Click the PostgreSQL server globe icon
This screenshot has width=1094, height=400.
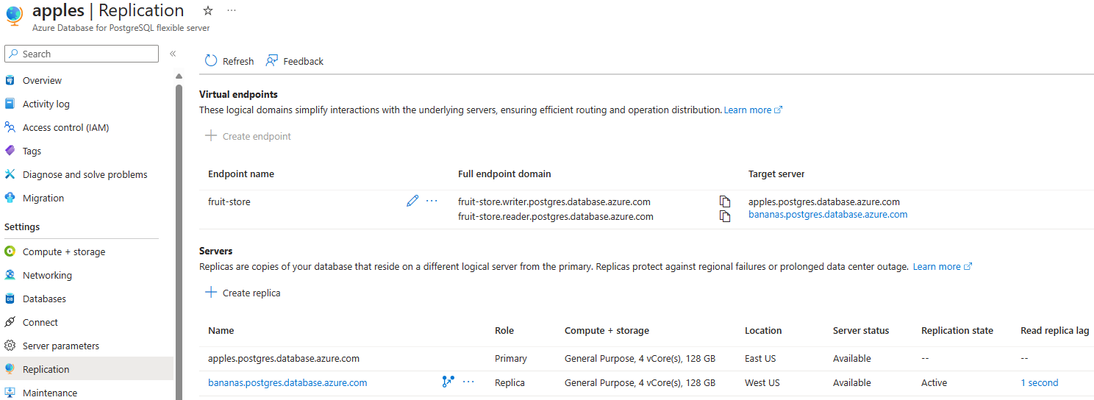click(14, 15)
